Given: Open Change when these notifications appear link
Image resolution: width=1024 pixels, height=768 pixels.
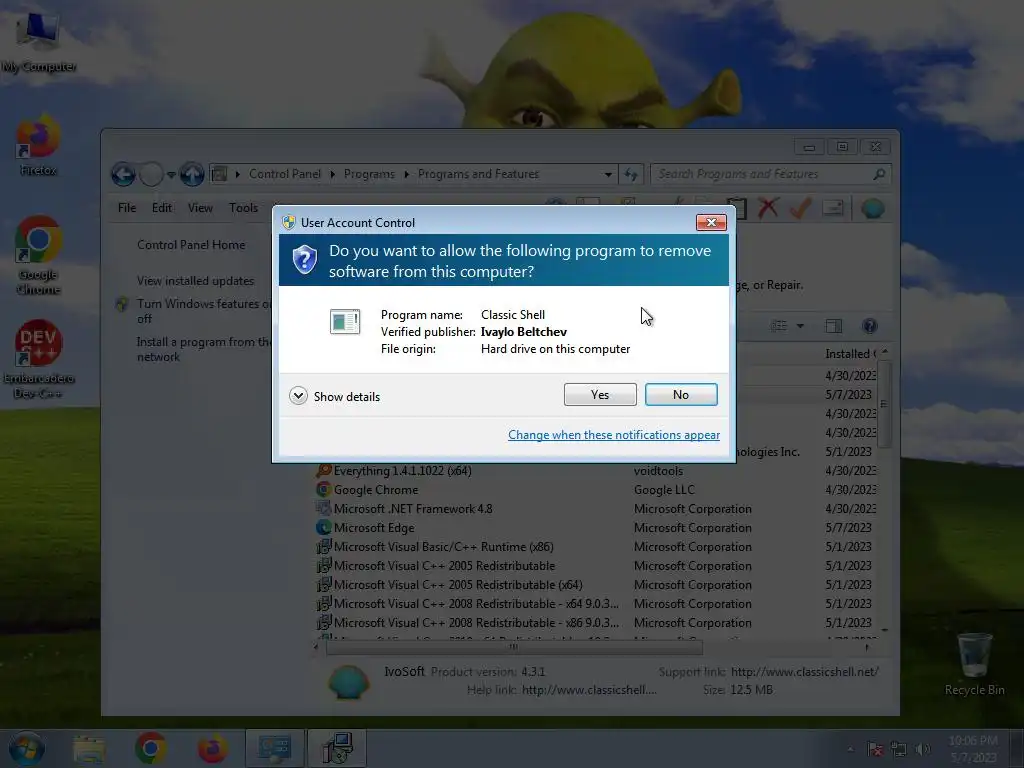Looking at the screenshot, I should [x=614, y=435].
